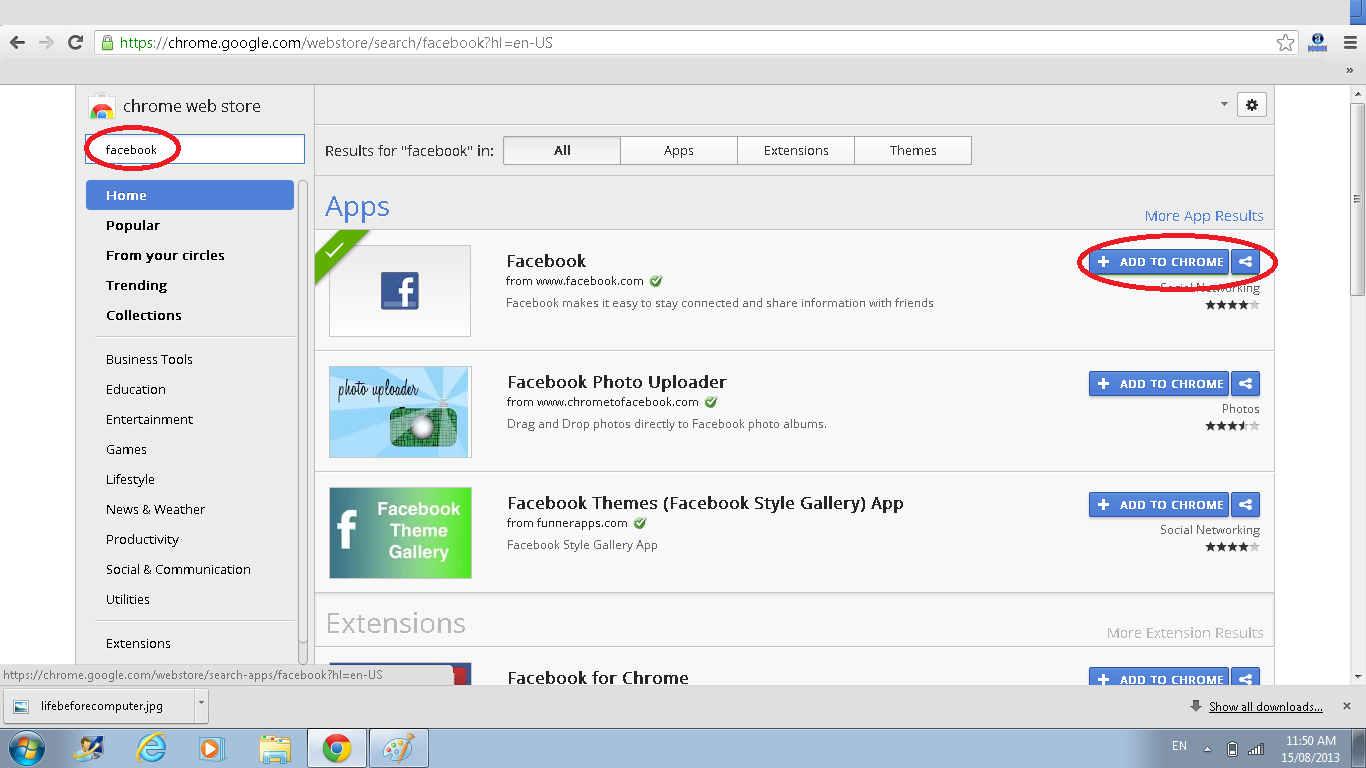Select the Extensions results filter tab

(796, 150)
